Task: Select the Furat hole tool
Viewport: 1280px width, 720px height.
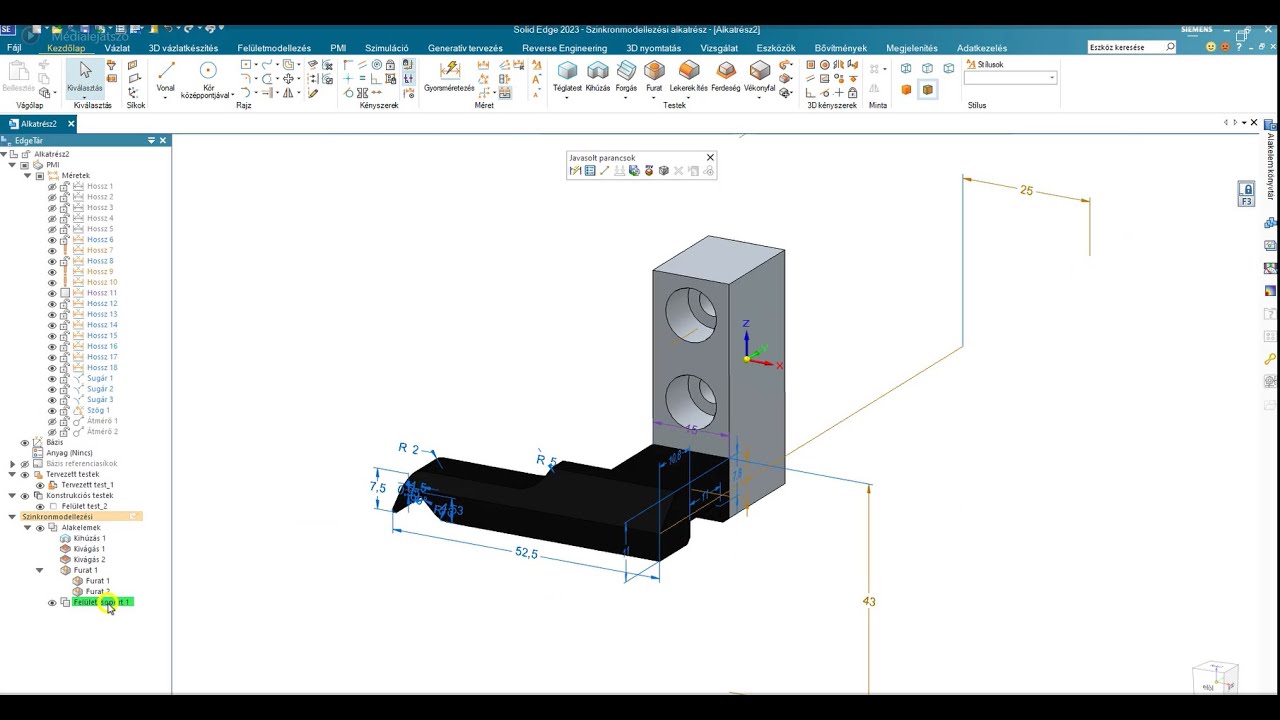Action: point(654,76)
